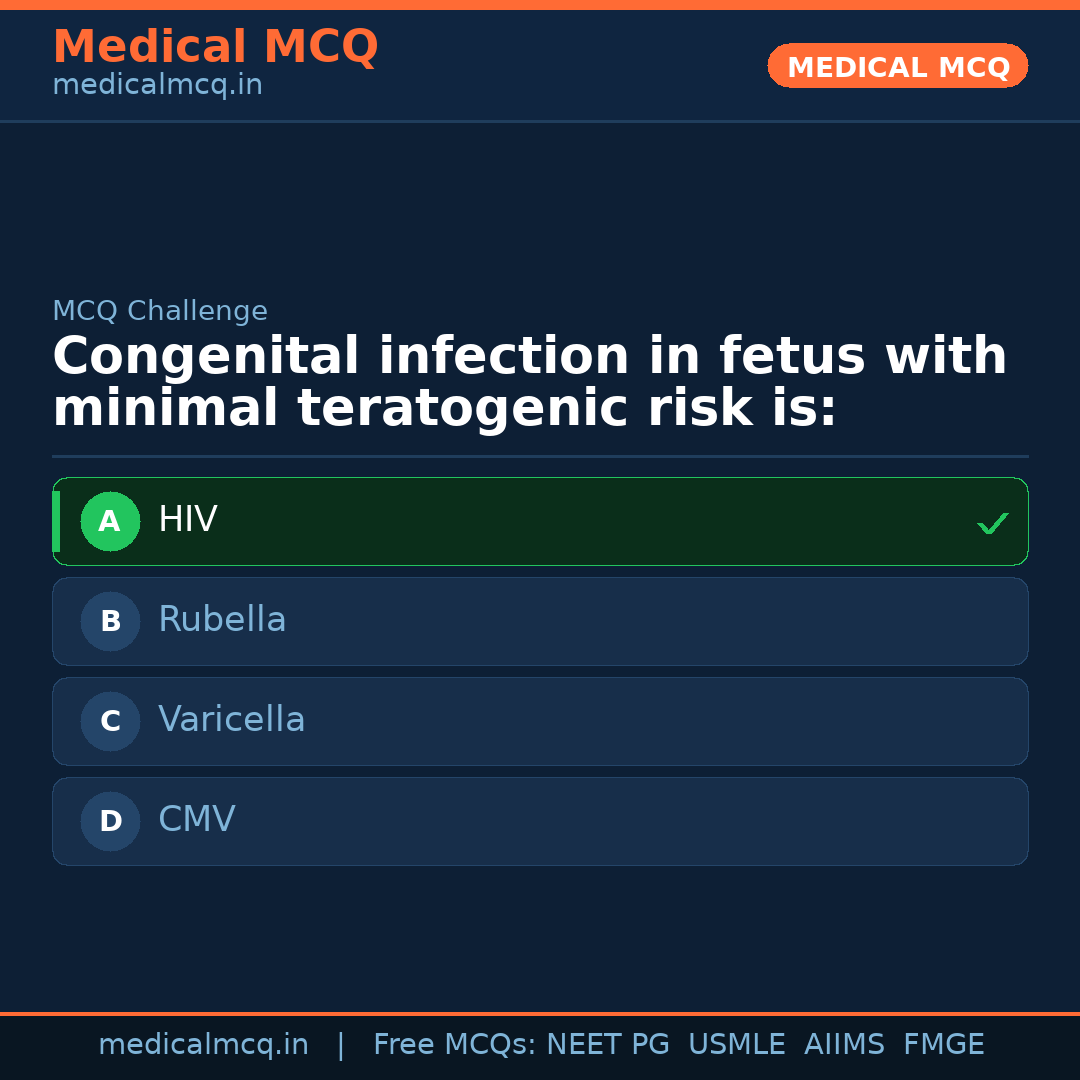Click the orange MEDICAL MCQ badge

(898, 67)
